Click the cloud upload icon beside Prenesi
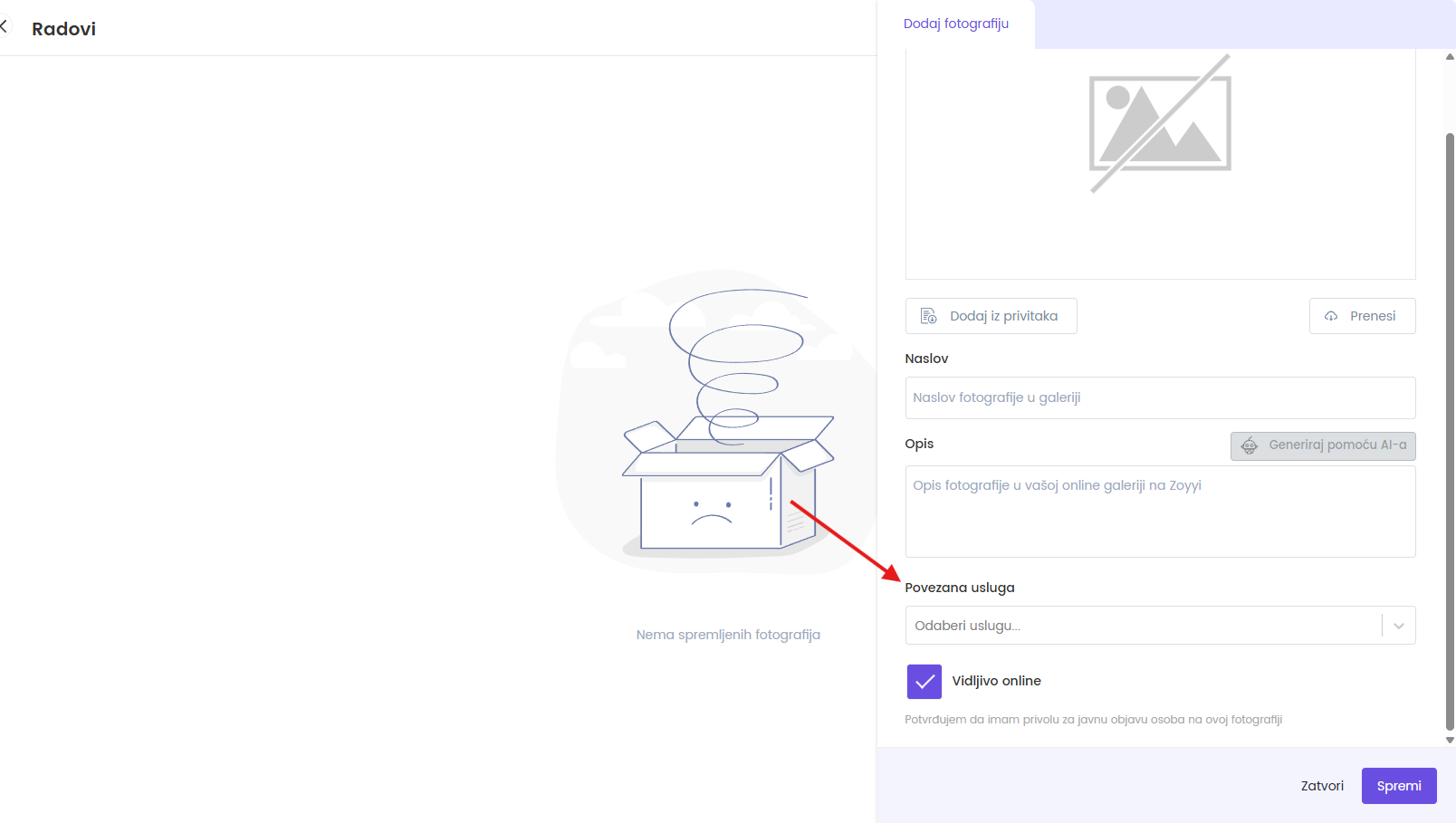The width and height of the screenshot is (1456, 823). [x=1331, y=316]
